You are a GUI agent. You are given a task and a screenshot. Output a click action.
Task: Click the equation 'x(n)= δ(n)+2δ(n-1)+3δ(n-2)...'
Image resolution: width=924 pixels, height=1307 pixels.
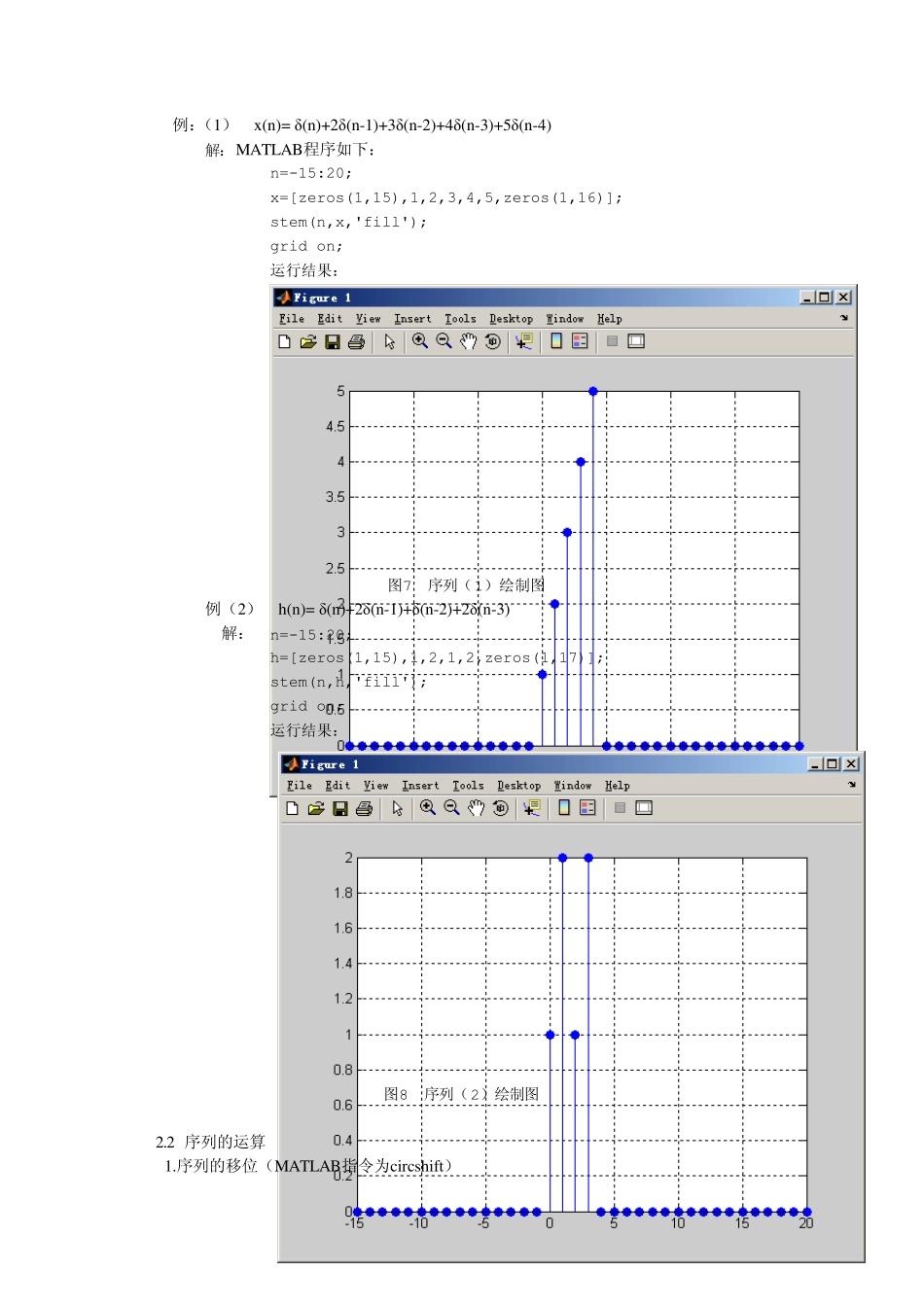click(x=403, y=124)
